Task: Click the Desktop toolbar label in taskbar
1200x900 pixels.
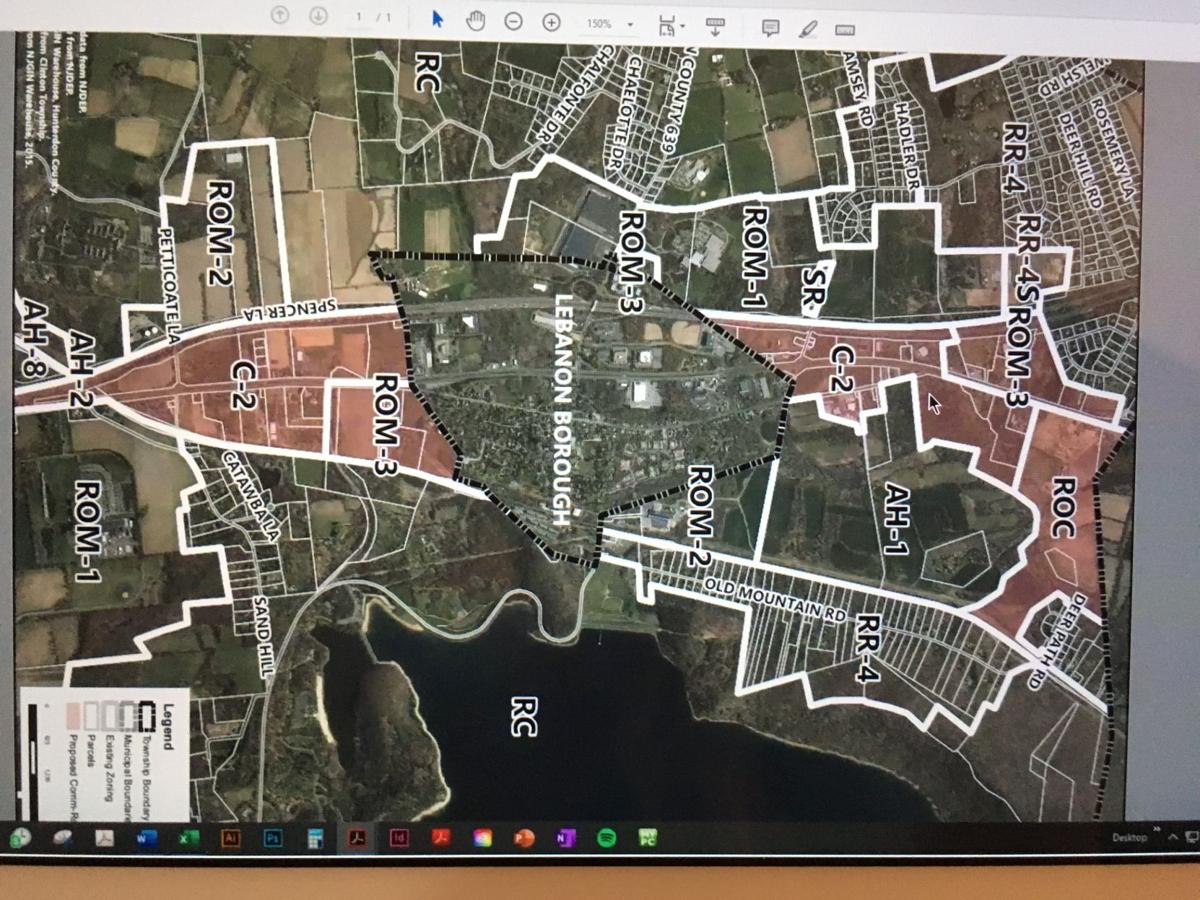Action: click(x=1129, y=837)
